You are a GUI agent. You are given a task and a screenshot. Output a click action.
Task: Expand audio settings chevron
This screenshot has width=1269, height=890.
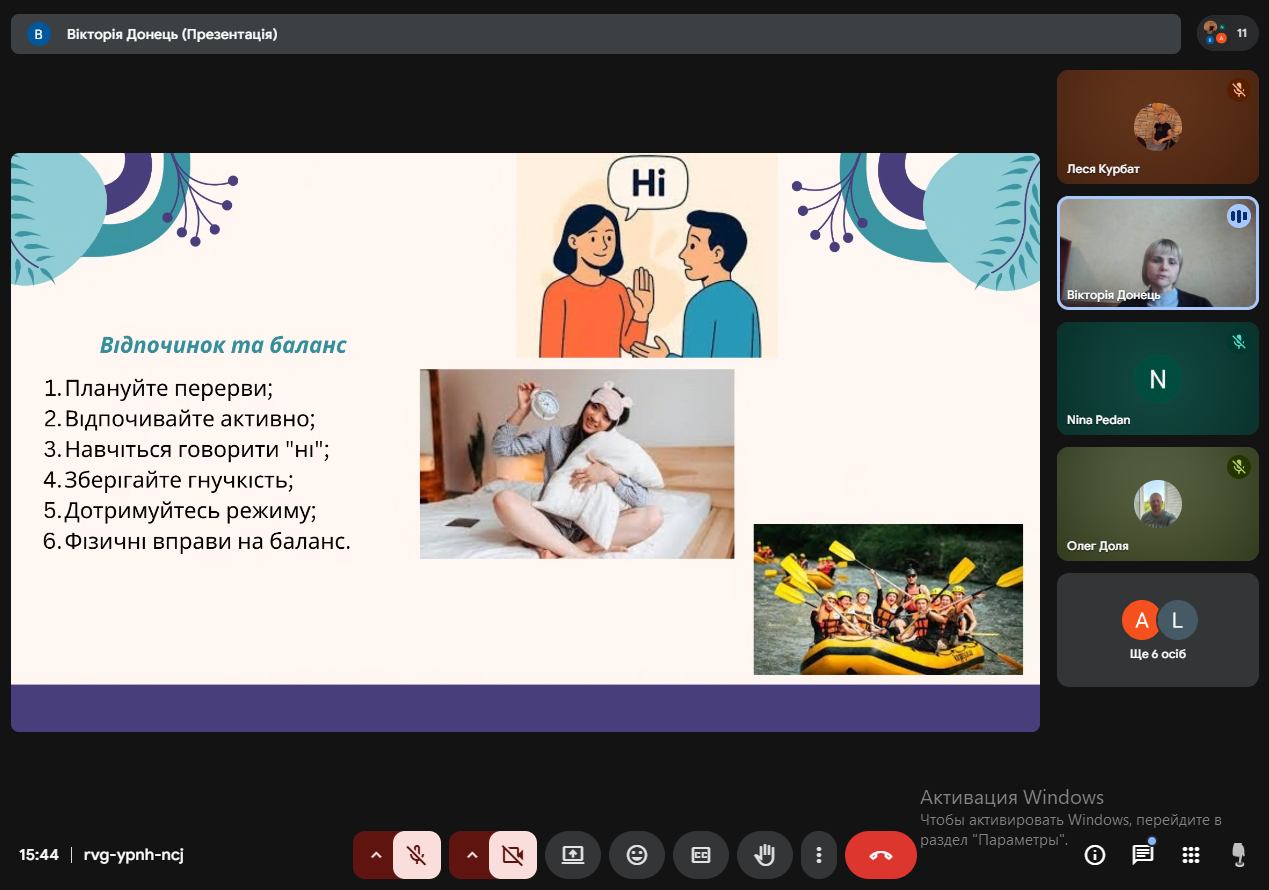(x=376, y=855)
